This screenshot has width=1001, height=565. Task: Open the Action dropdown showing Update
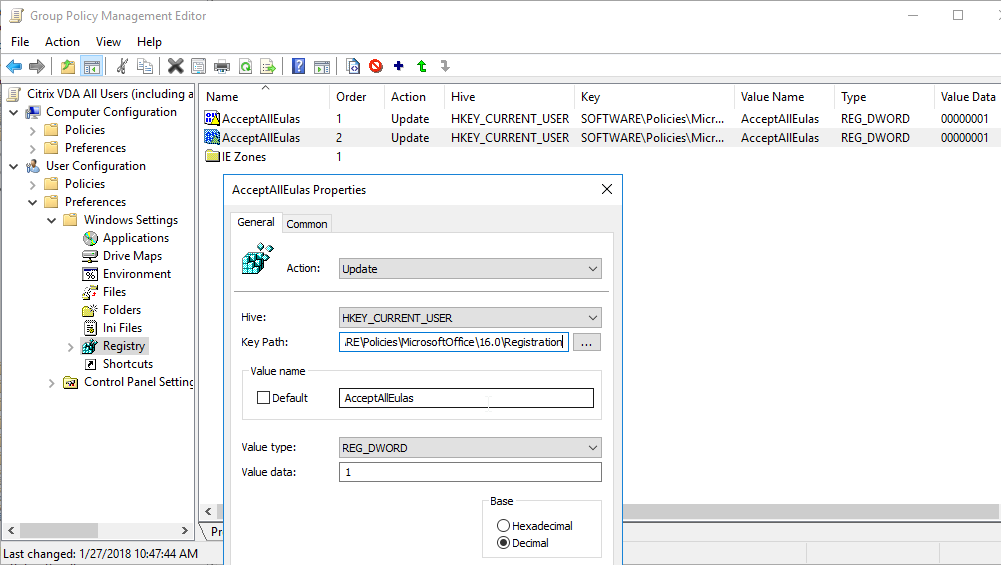[470, 269]
